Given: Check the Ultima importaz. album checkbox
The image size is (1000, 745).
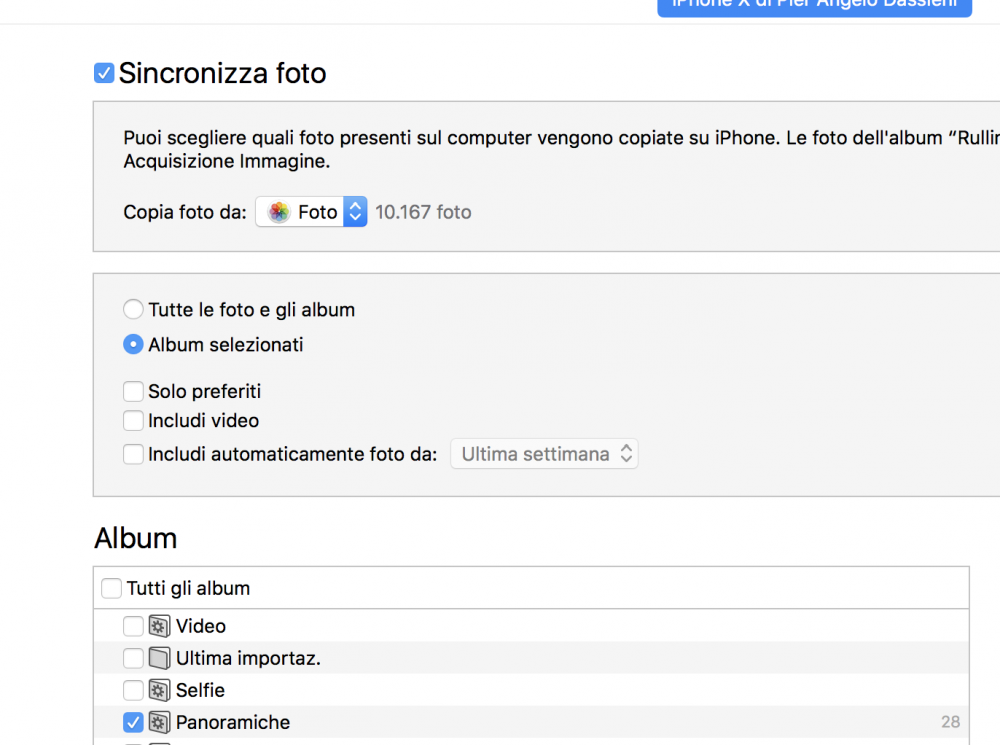Looking at the screenshot, I should tap(133, 658).
